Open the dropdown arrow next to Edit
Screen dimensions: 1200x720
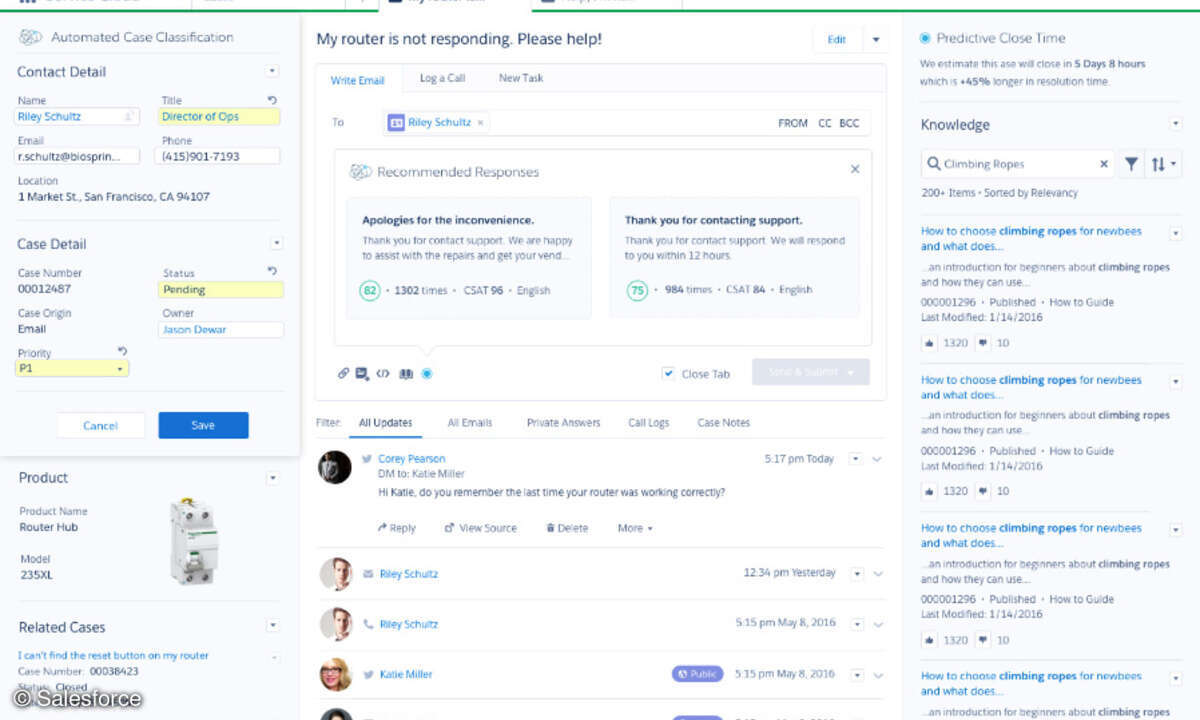(875, 40)
